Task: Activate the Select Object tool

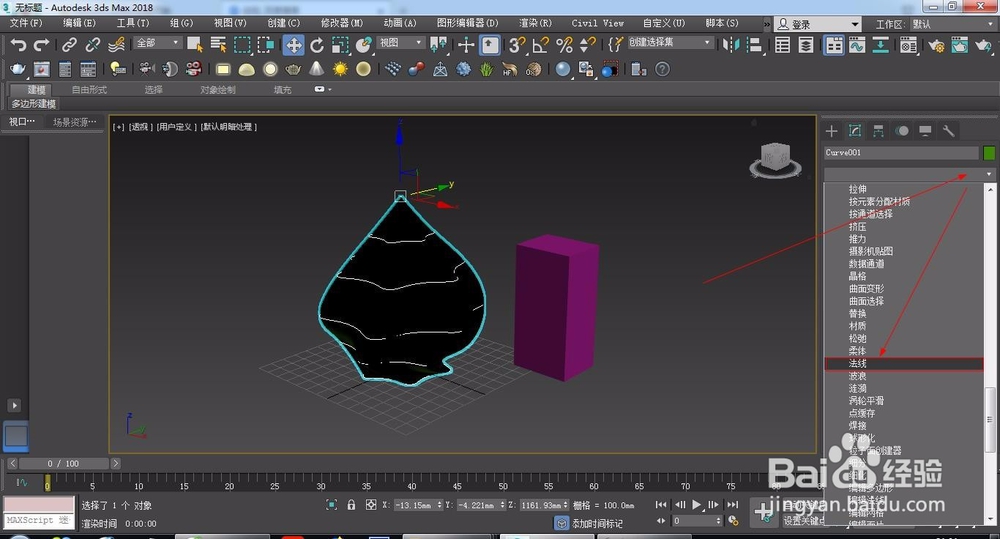Action: pos(195,45)
